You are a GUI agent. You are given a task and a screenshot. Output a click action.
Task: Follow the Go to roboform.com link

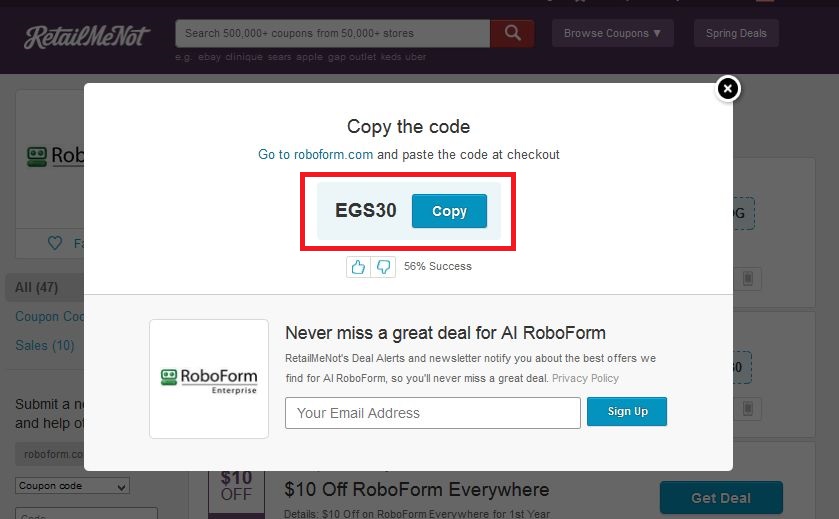click(315, 155)
